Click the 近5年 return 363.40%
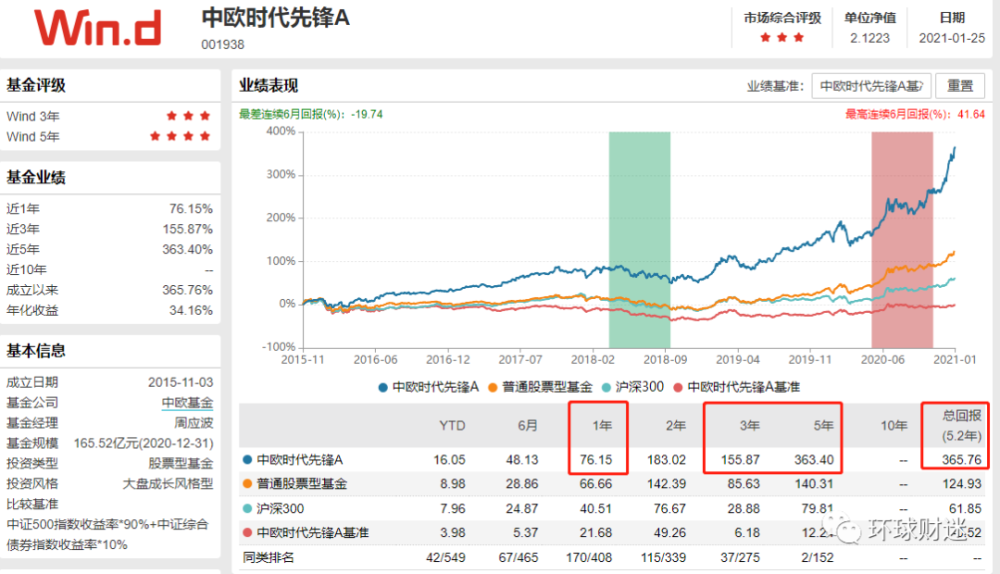1000x574 pixels. (188, 249)
